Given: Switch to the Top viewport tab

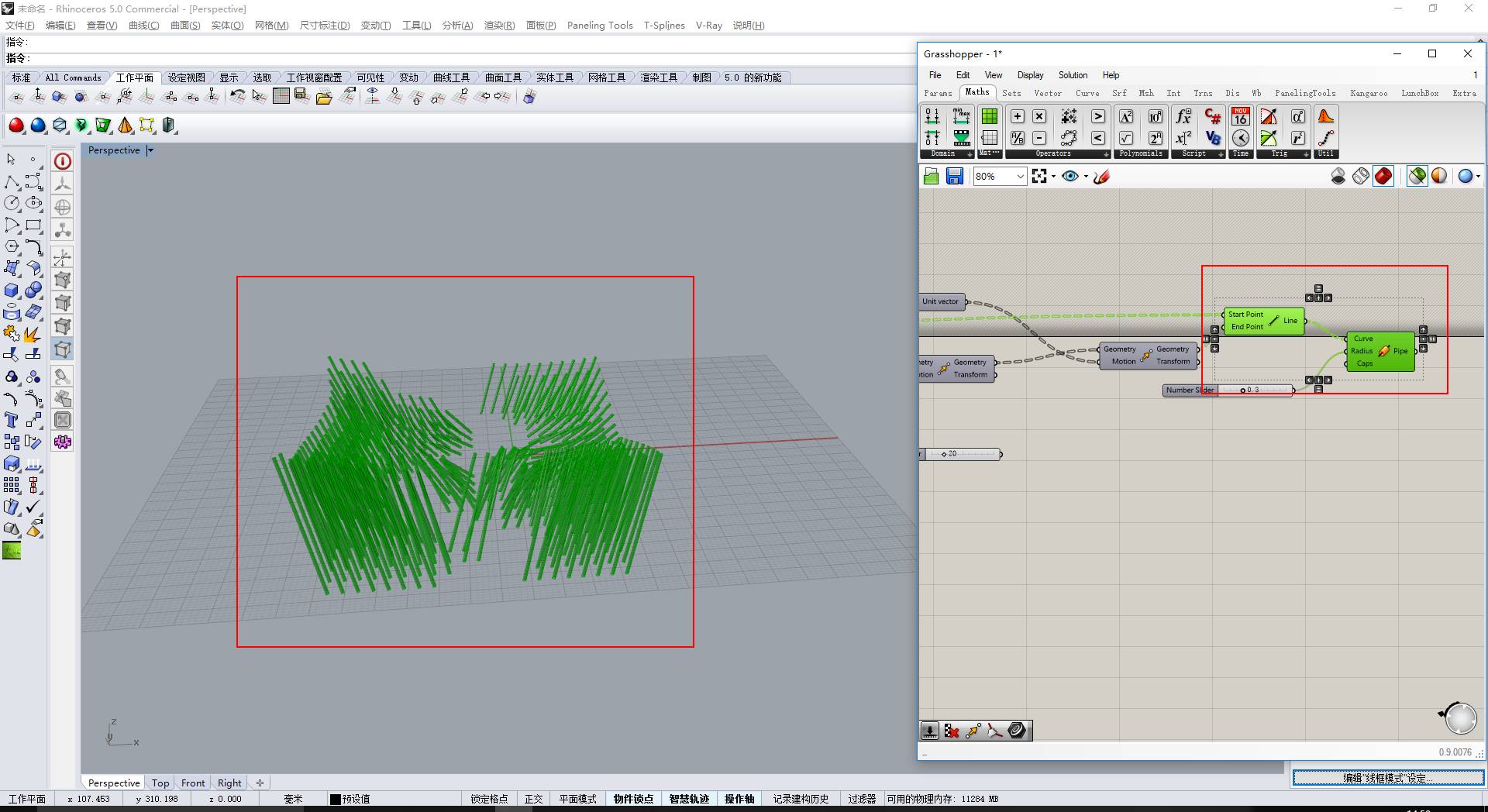Looking at the screenshot, I should (160, 783).
